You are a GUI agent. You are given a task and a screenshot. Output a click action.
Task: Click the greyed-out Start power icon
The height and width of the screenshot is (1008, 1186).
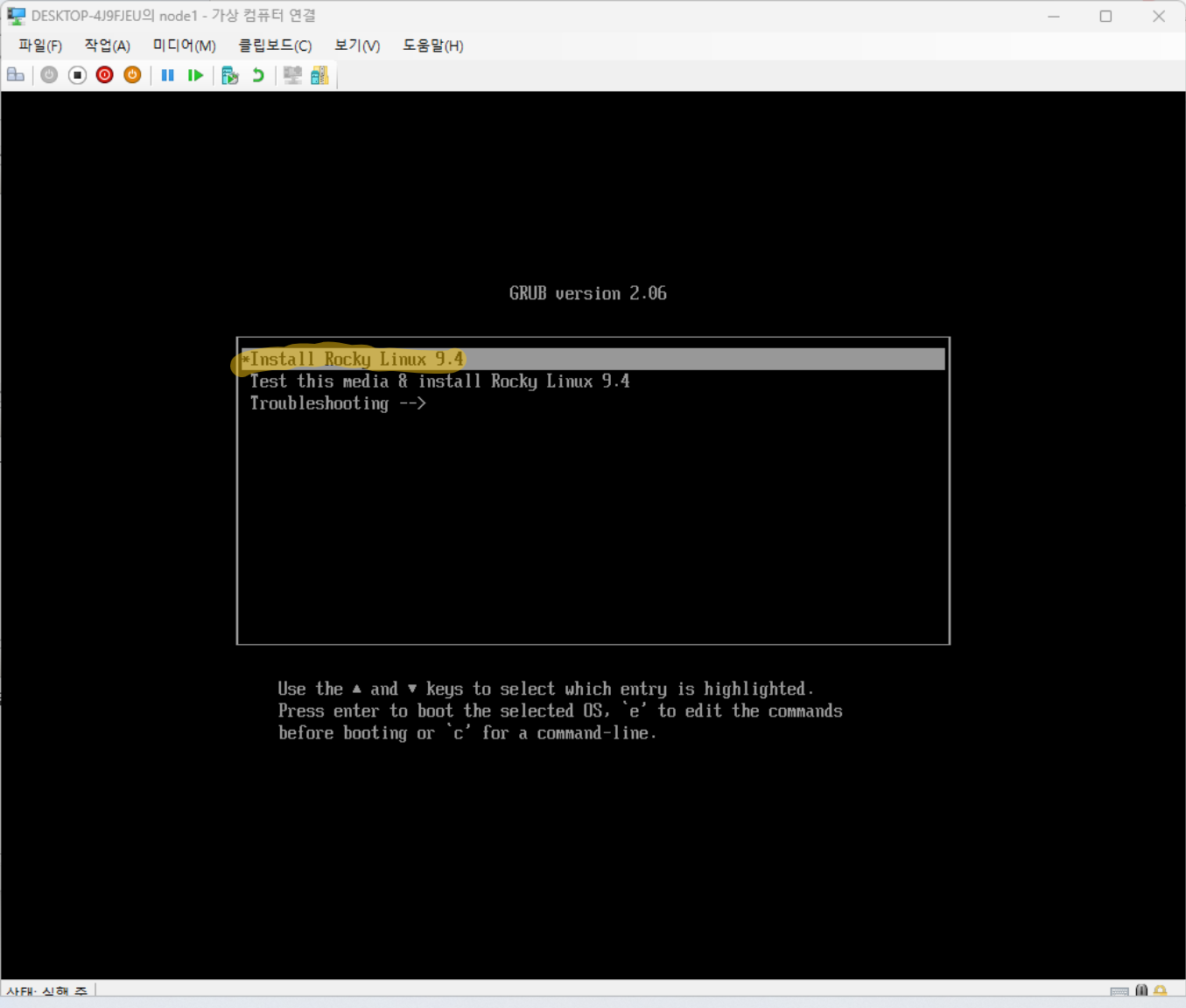click(x=49, y=75)
